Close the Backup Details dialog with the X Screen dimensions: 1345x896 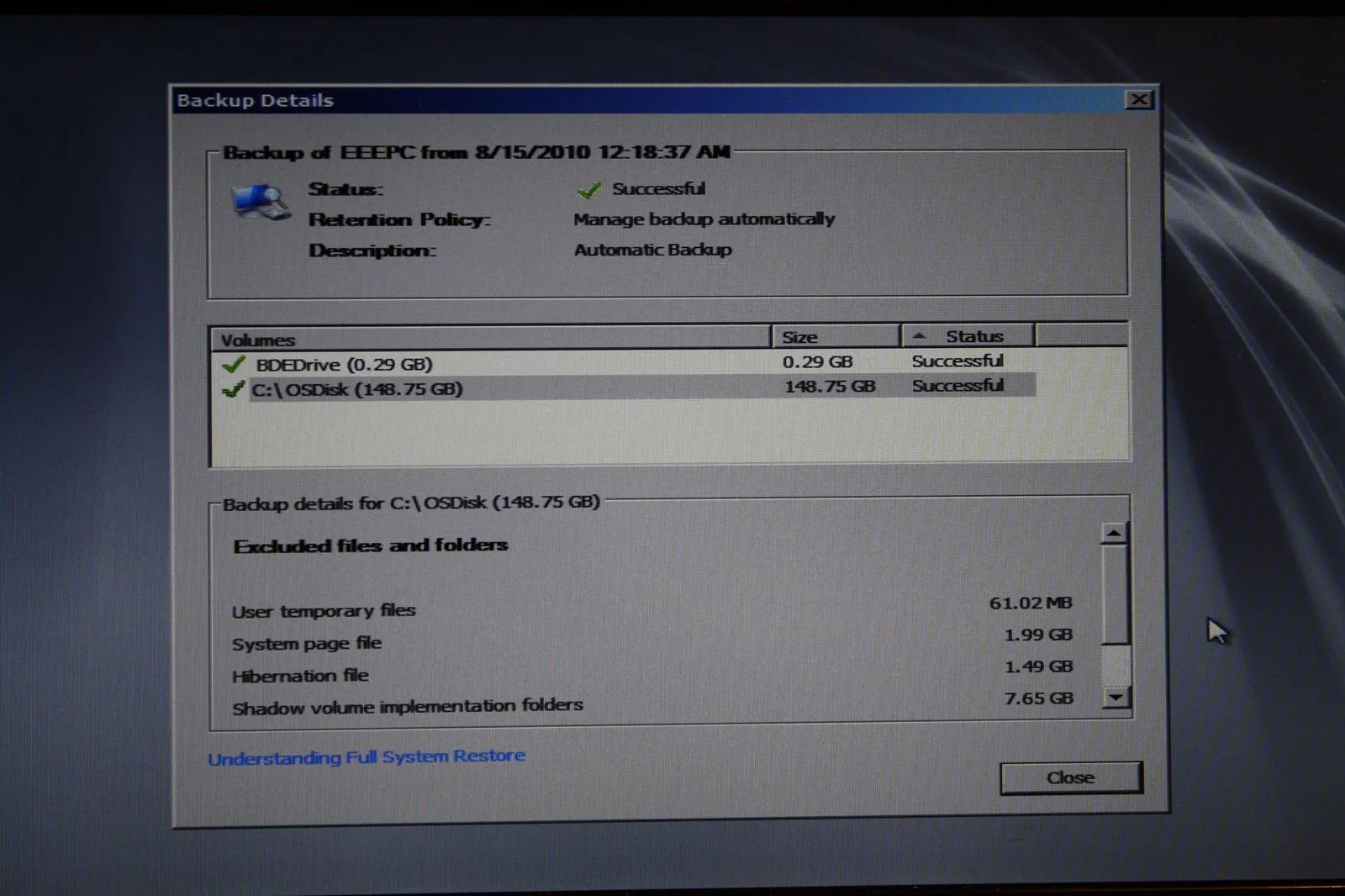pyautogui.click(x=1139, y=100)
